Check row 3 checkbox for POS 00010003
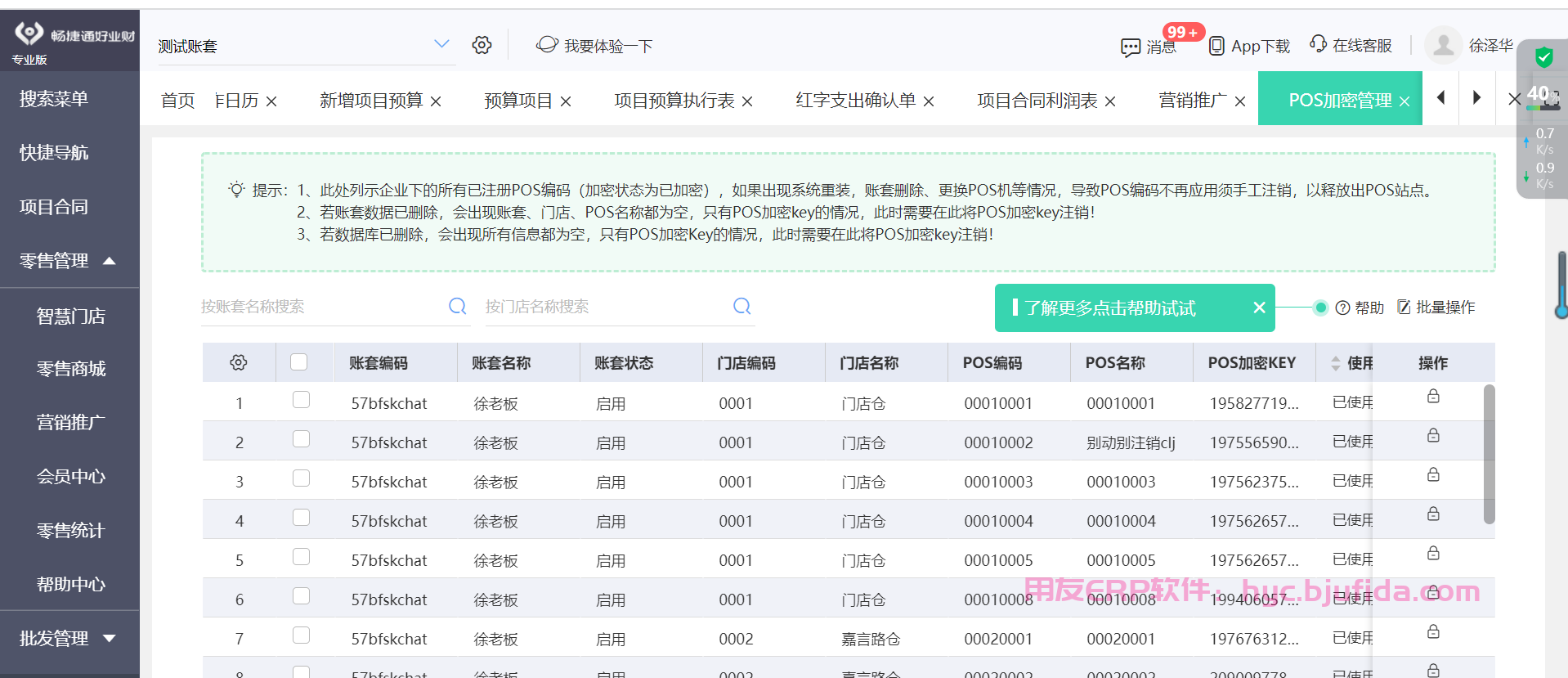Screen dimensions: 1568x678 click(x=302, y=478)
